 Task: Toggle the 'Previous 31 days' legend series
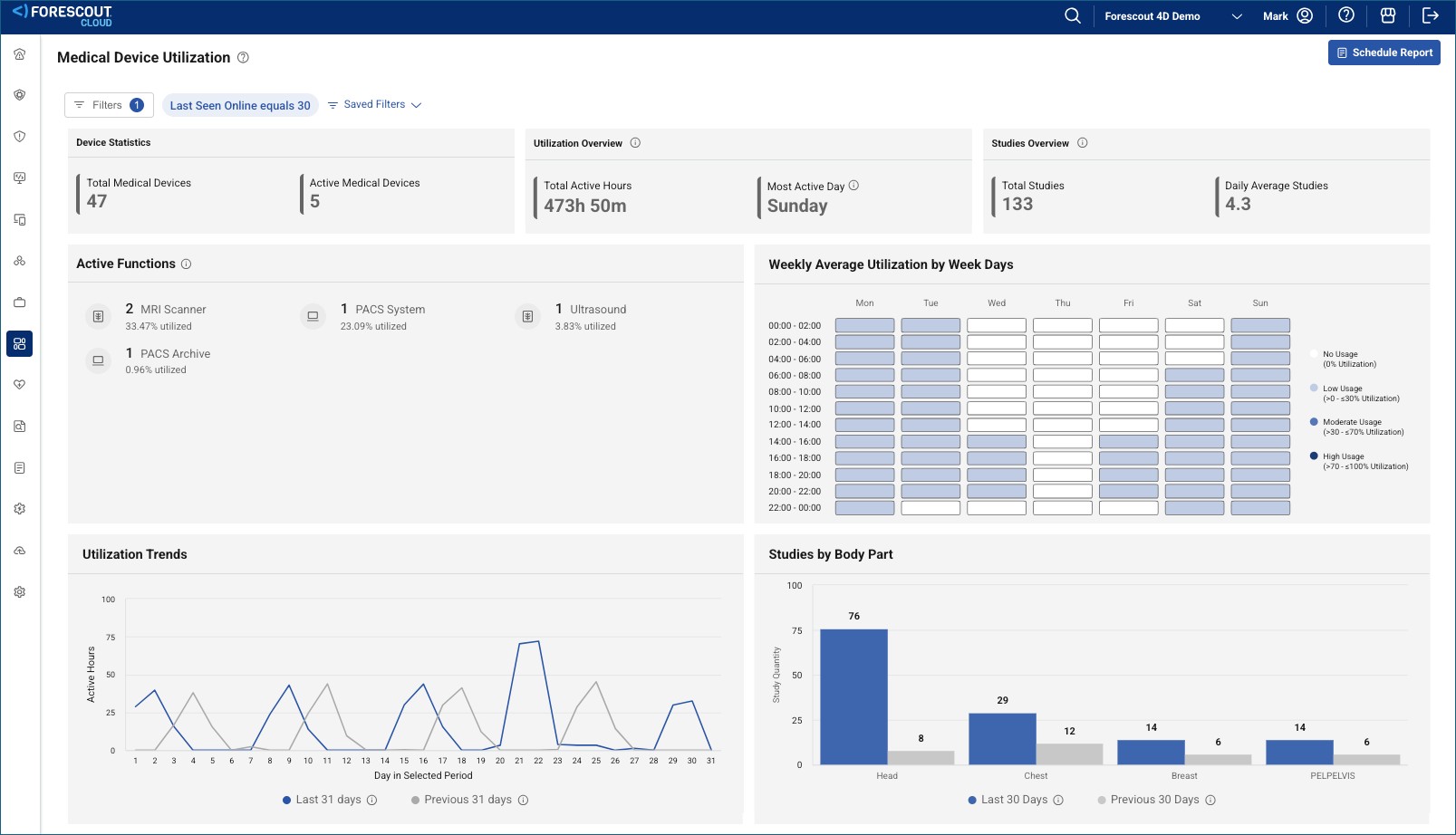[460, 800]
